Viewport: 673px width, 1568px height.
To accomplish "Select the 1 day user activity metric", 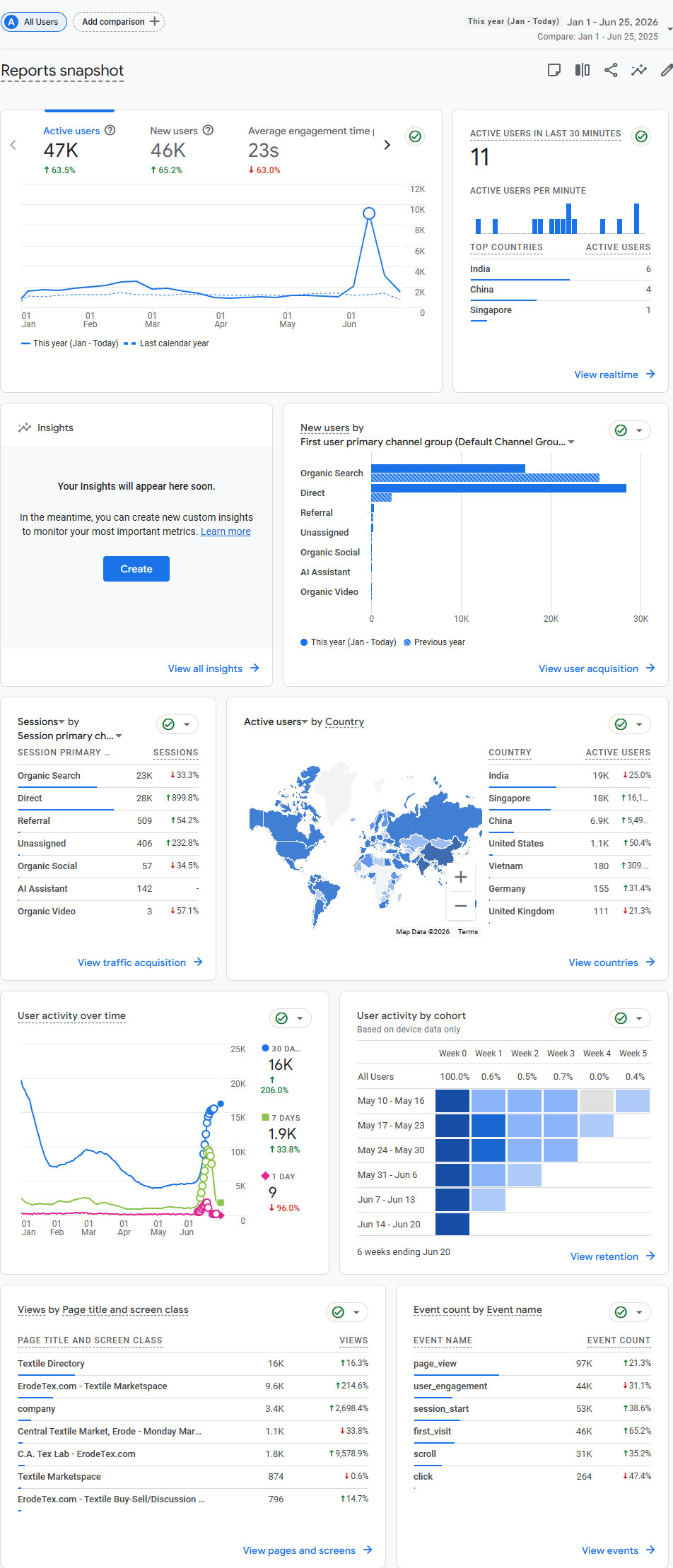I will coord(281,1192).
